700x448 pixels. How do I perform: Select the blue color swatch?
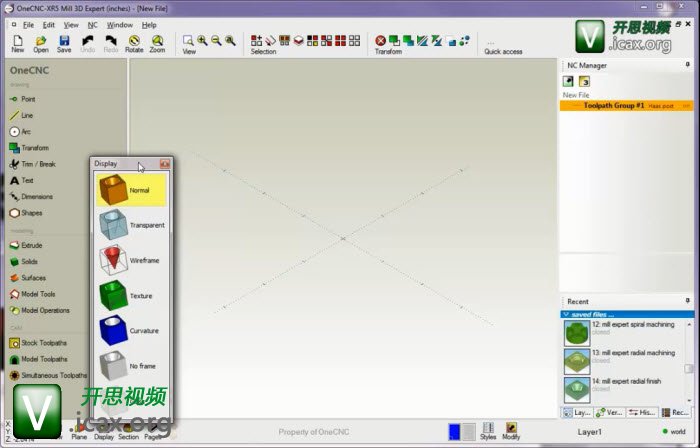pyautogui.click(x=454, y=431)
